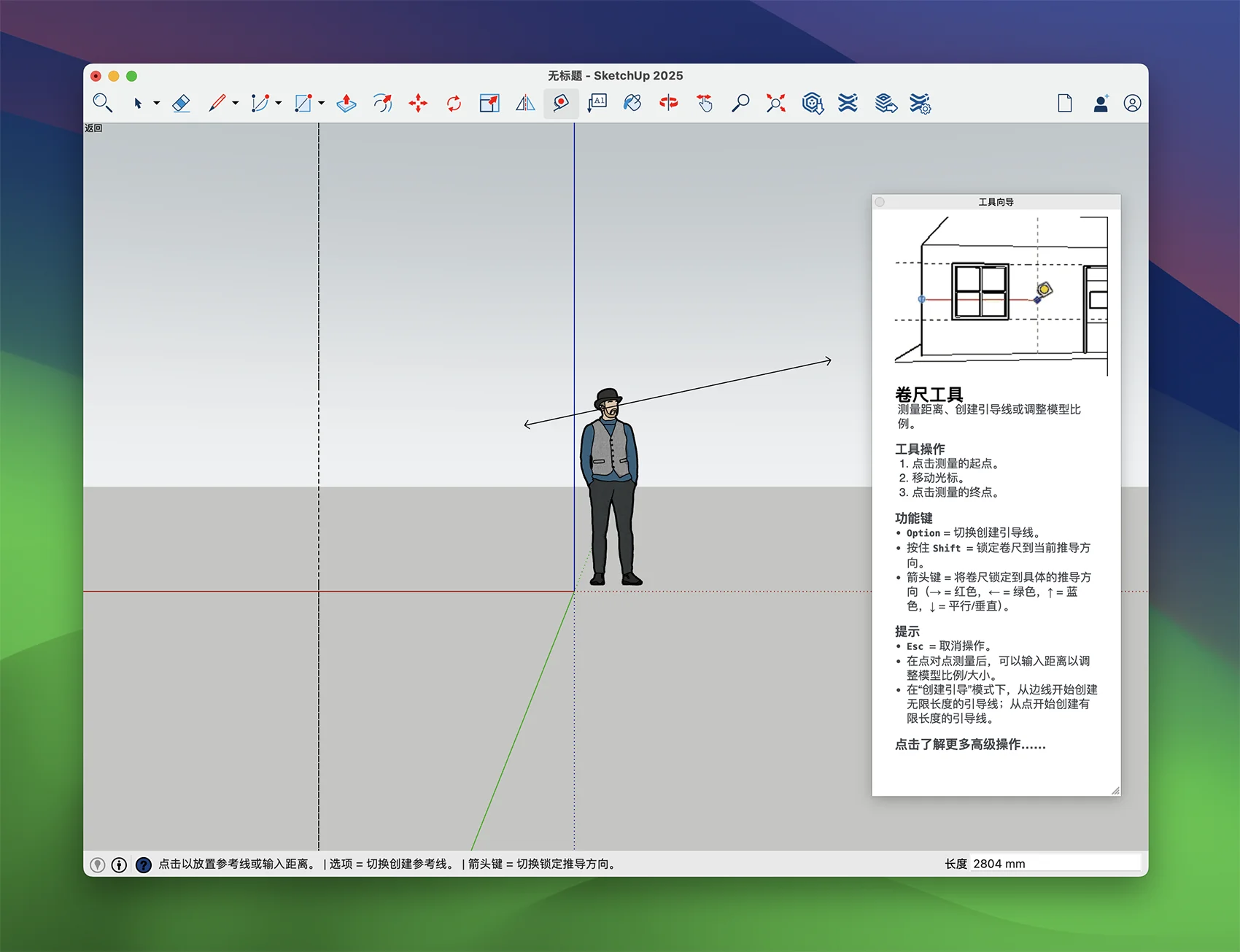The image size is (1240, 952).
Task: Open 点击了解更多高级操作 link
Action: pyautogui.click(x=970, y=745)
